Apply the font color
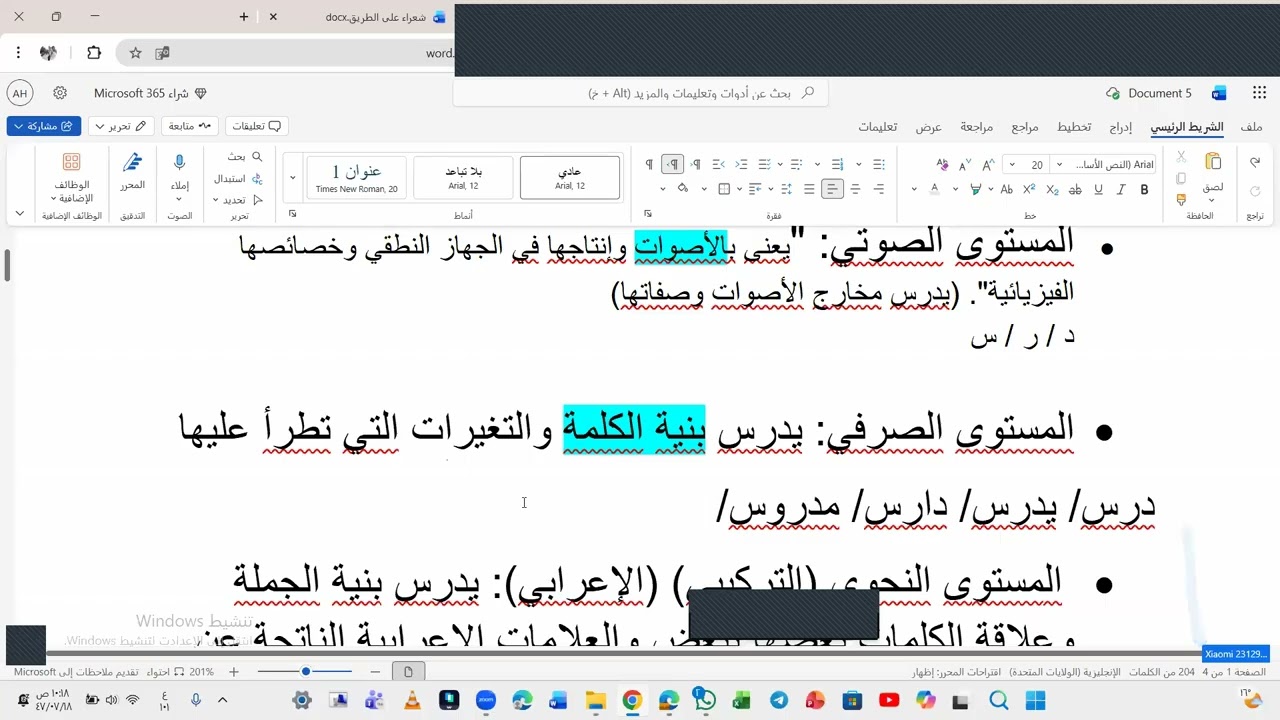This screenshot has width=1280, height=720. pyautogui.click(x=935, y=189)
